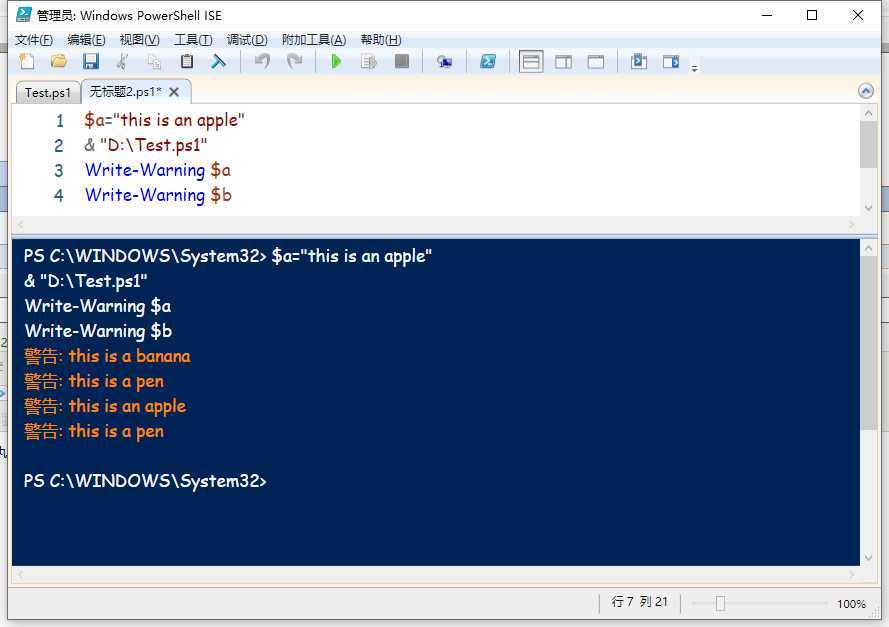Image resolution: width=889 pixels, height=627 pixels.
Task: Click the 行 7 列 21 status indicator
Action: click(640, 601)
